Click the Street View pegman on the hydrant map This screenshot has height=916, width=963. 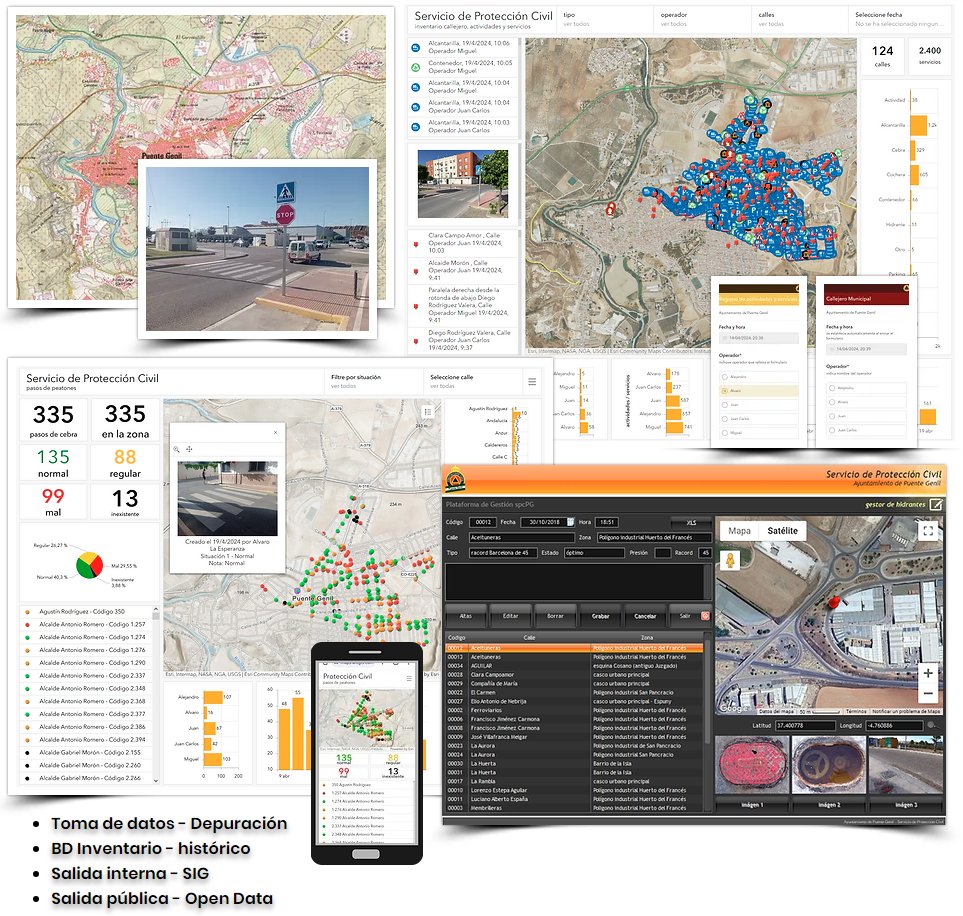click(x=730, y=560)
